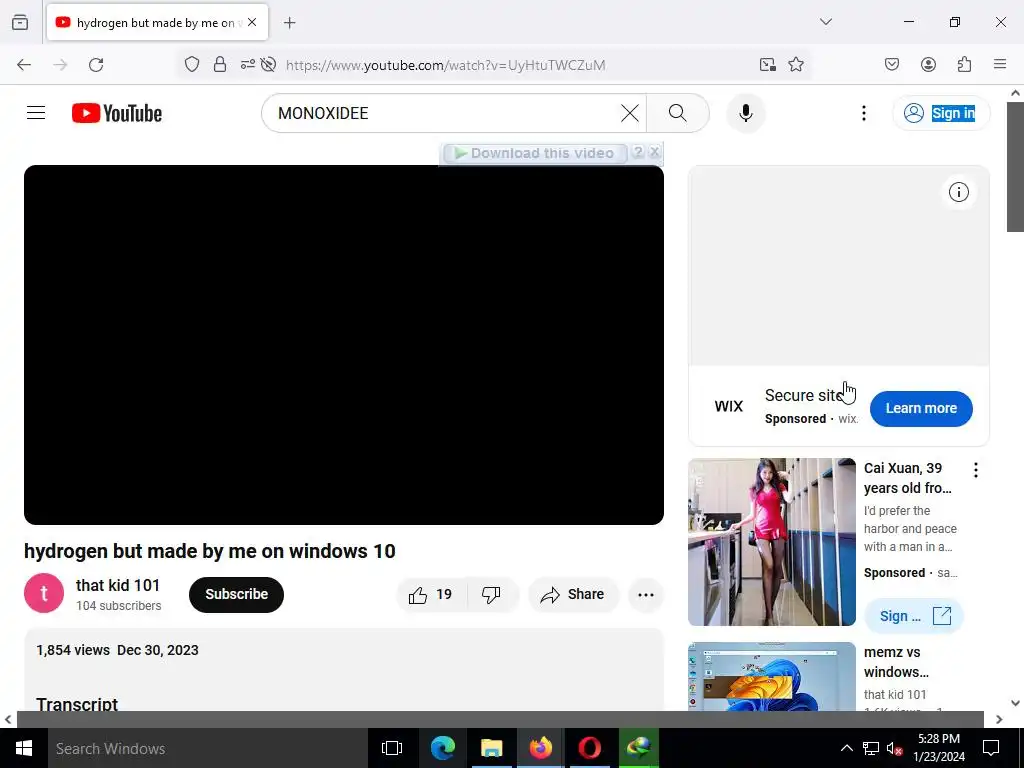Open tracking protection shield icon

191,64
